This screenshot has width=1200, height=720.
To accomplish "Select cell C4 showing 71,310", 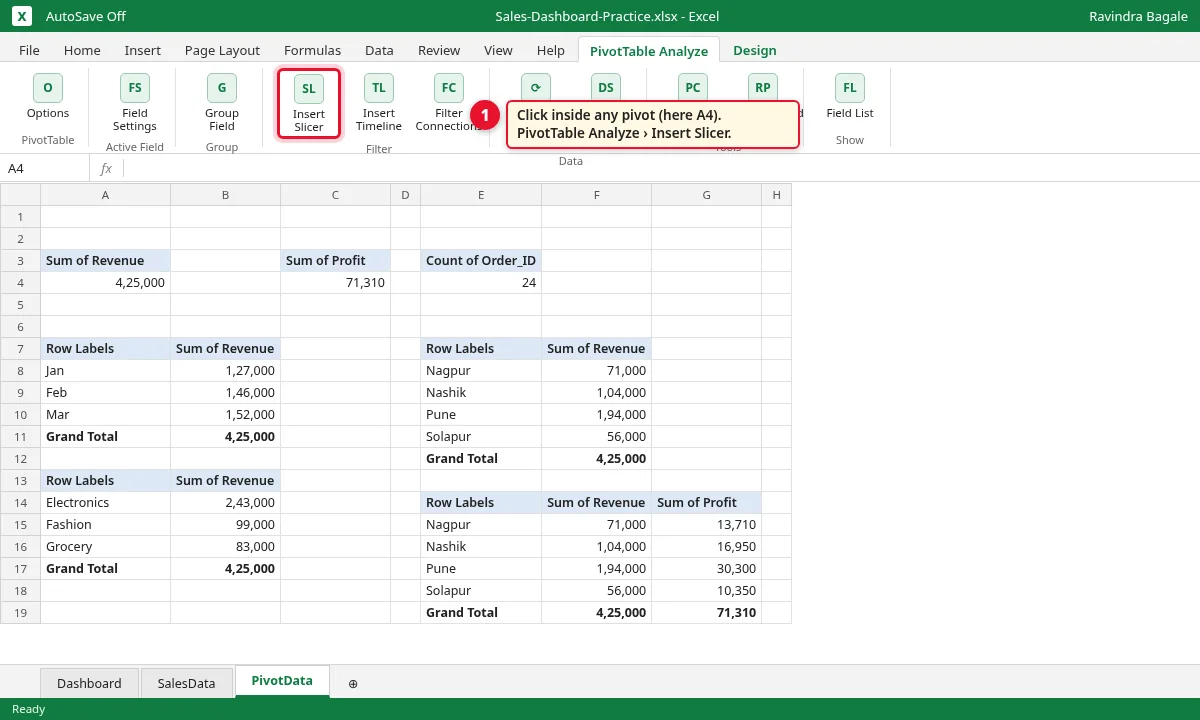I will (x=336, y=283).
